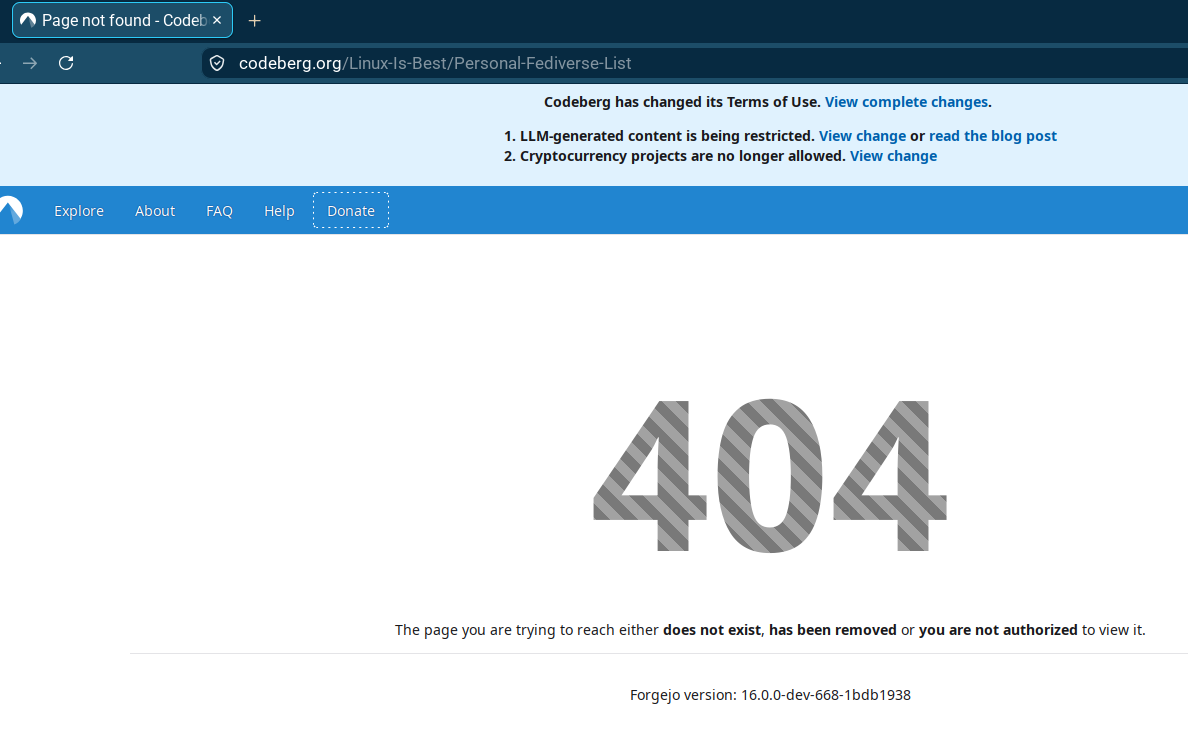
Task: Click the large 404 graphic
Action: [770, 475]
